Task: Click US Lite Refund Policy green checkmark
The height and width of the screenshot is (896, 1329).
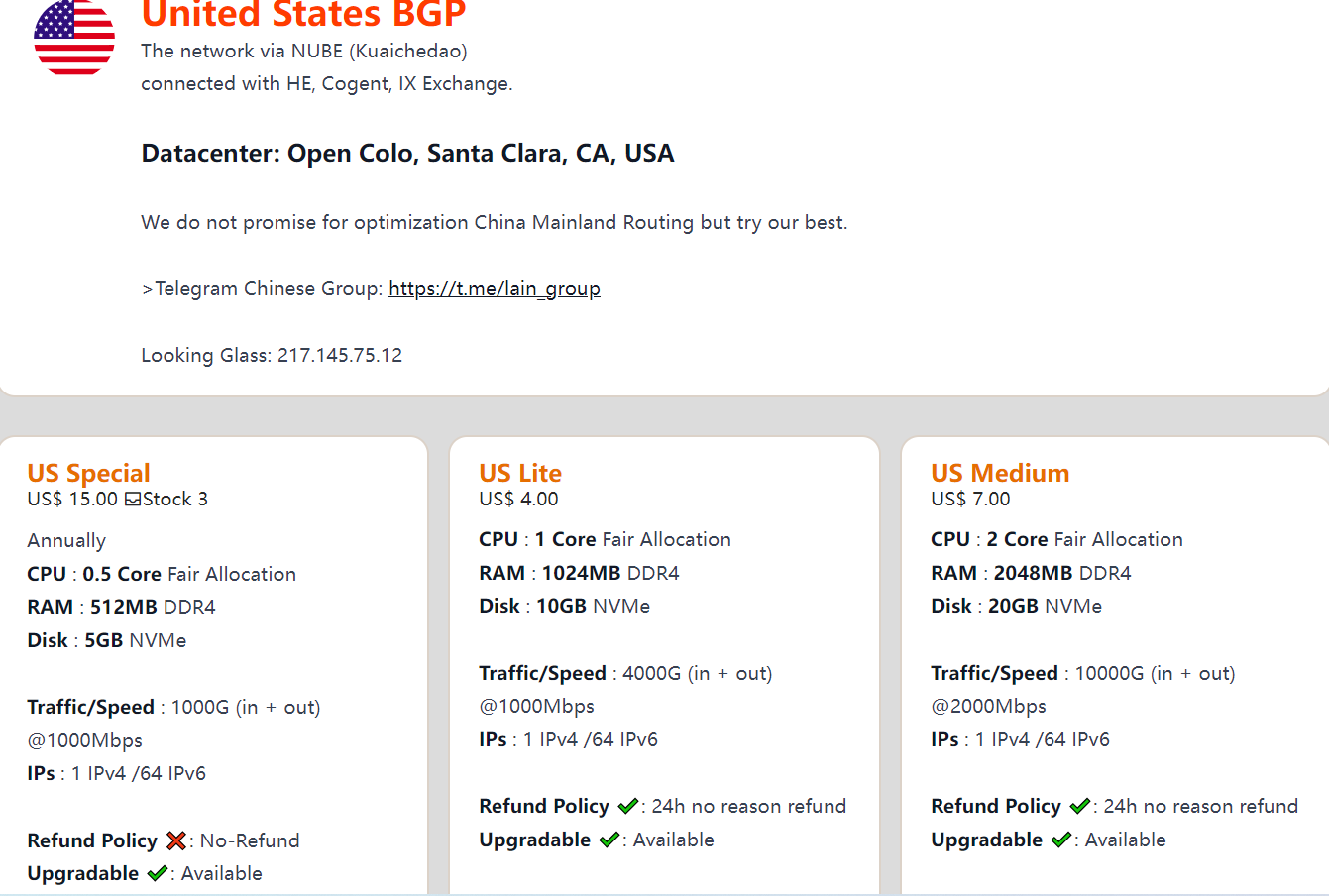Action: click(x=627, y=806)
